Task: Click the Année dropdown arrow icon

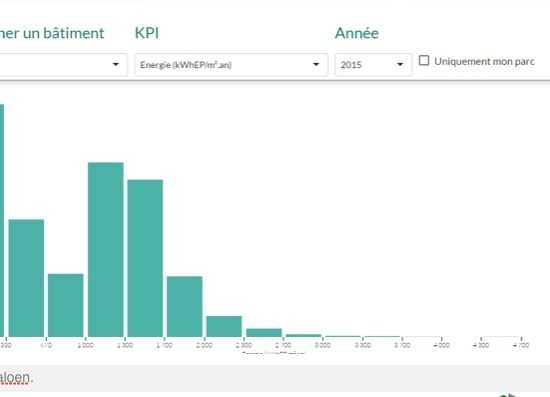Action: 400,65
